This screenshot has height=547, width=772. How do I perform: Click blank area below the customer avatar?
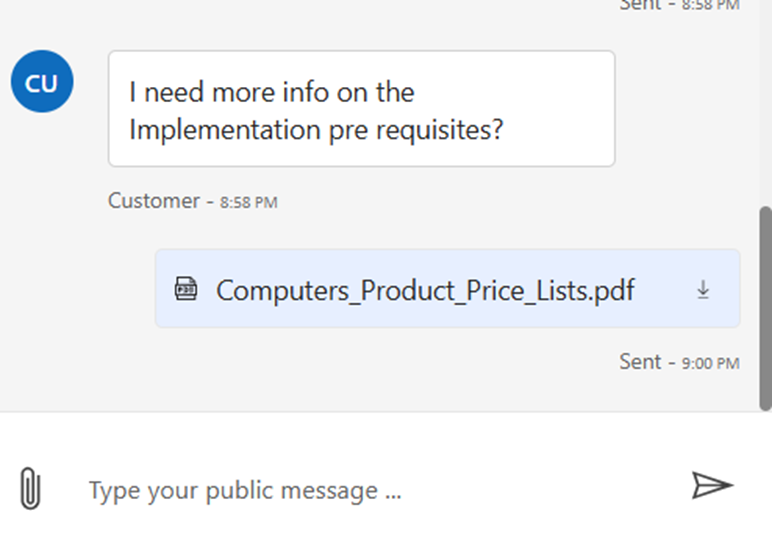pos(42,160)
